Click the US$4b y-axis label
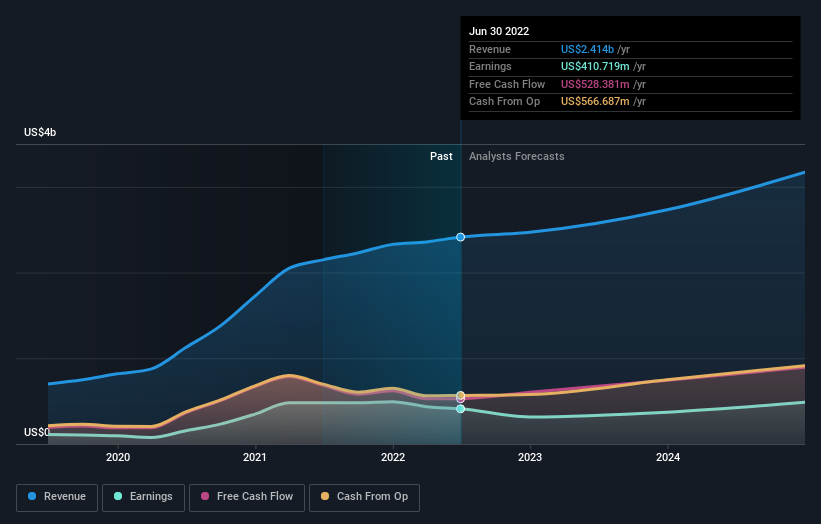This screenshot has height=524, width=821. [40, 132]
